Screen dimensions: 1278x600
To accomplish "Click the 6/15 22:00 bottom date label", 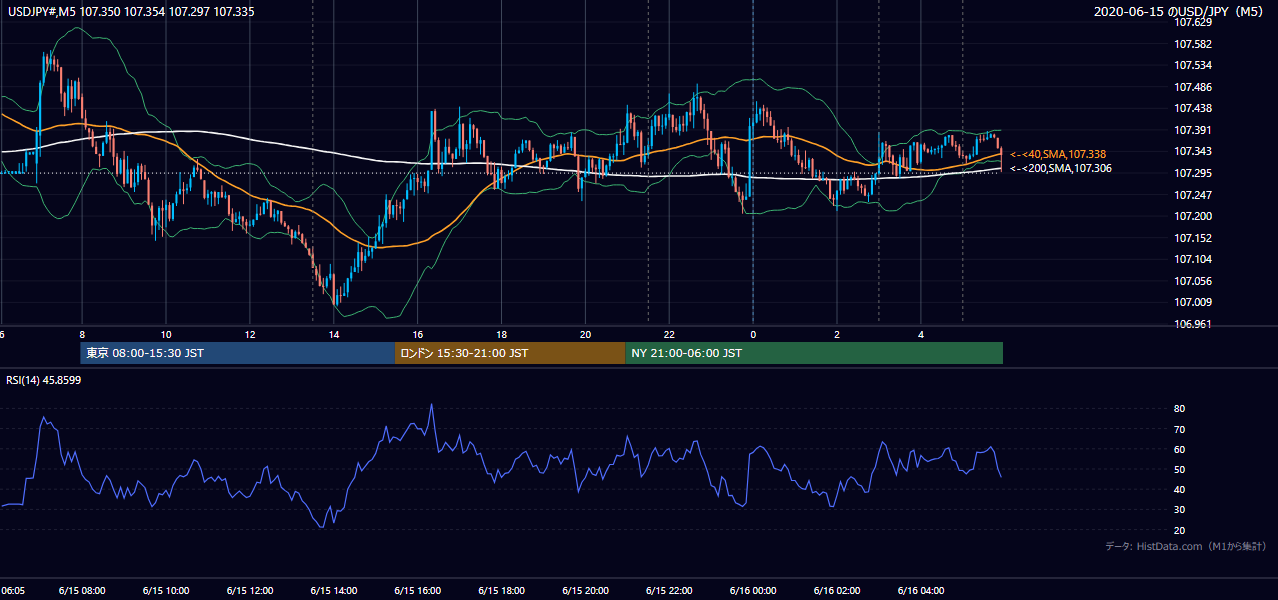I will coord(669,591).
